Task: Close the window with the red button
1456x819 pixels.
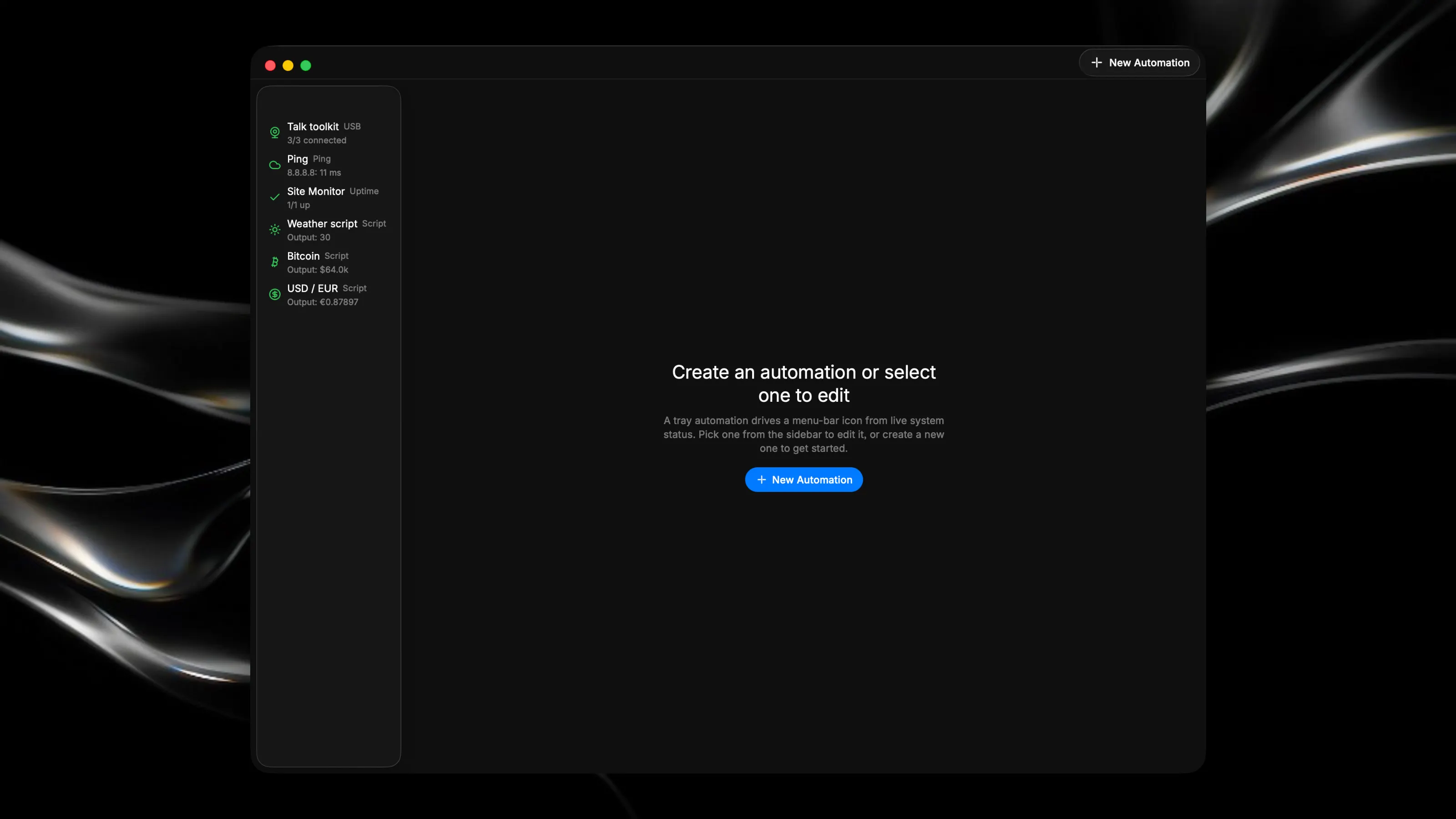Action: pyautogui.click(x=270, y=66)
